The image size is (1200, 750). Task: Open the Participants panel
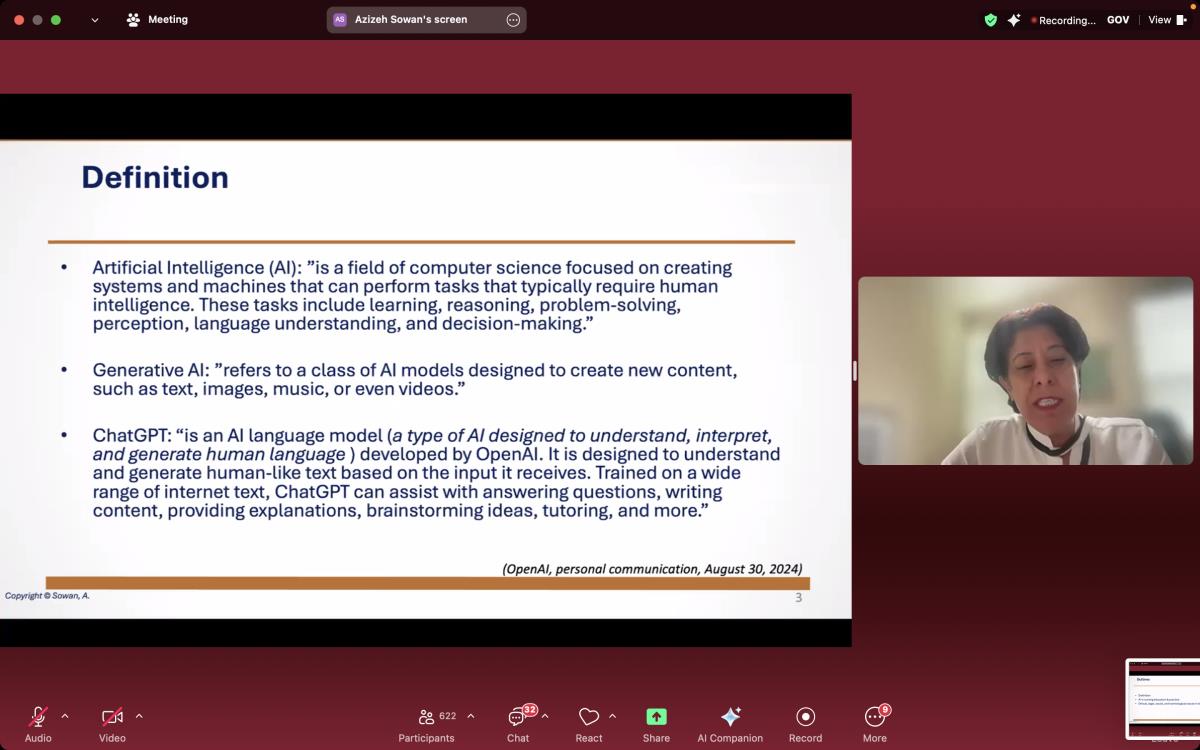click(427, 724)
